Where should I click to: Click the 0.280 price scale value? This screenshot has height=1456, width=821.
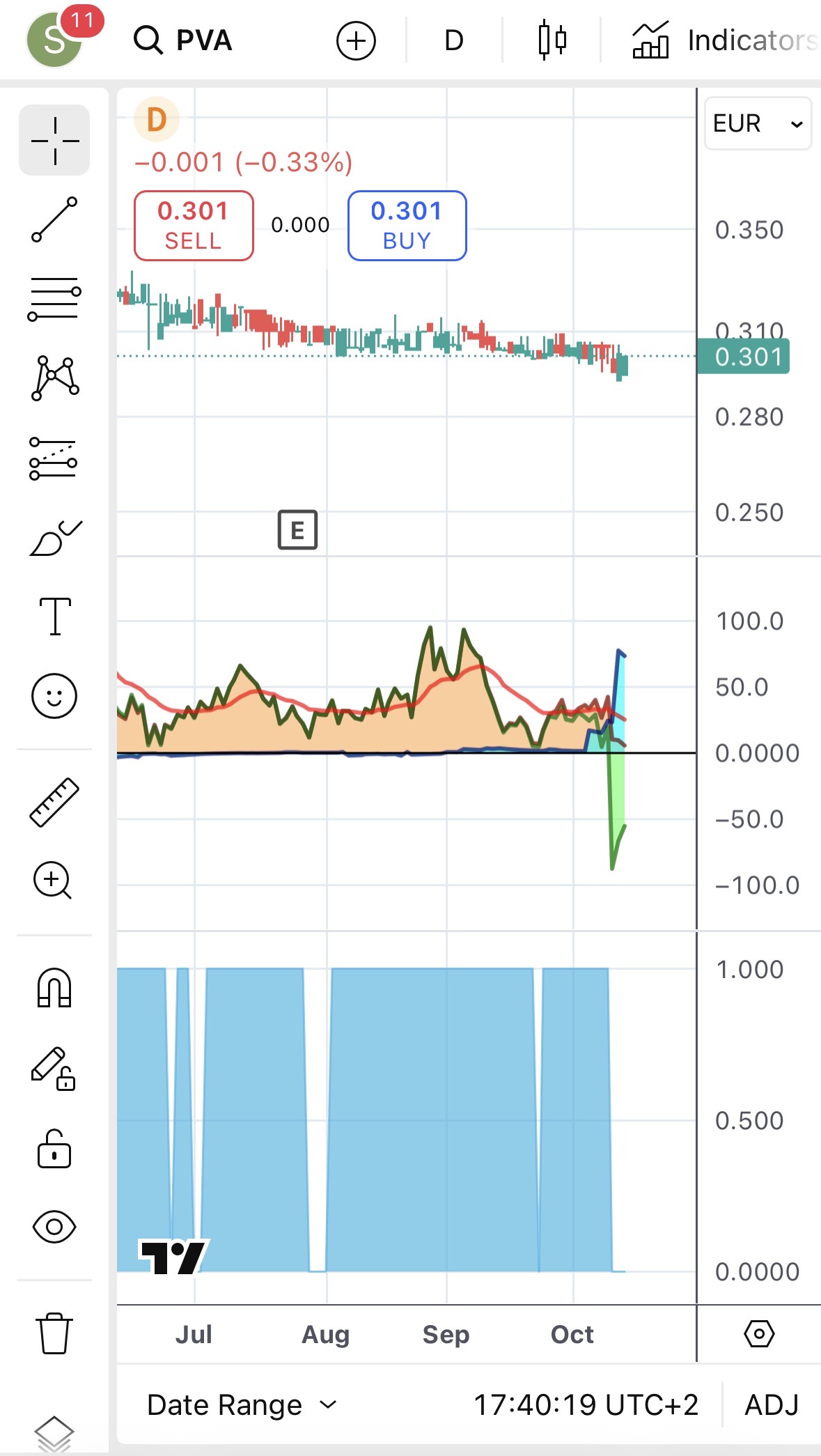coord(749,417)
